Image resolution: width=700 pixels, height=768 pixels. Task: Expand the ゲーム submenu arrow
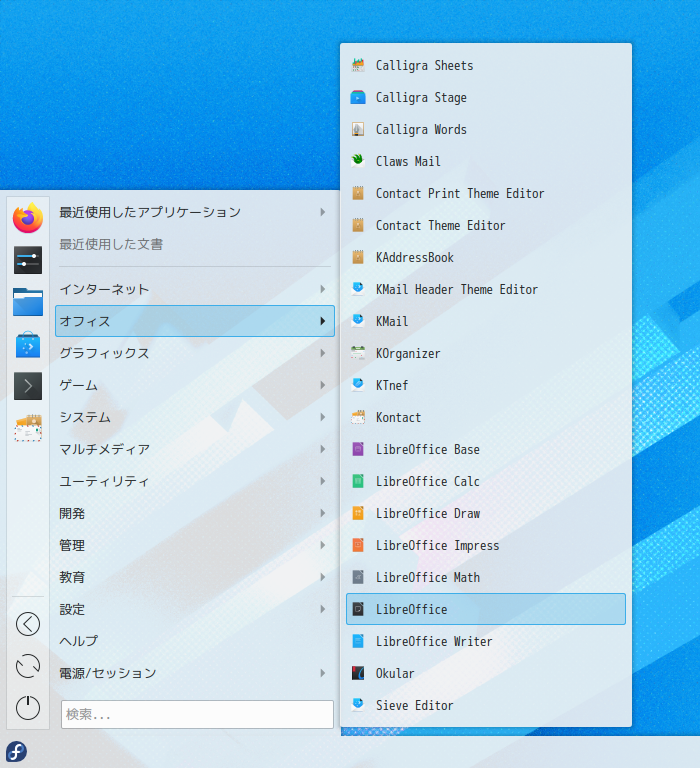point(323,385)
